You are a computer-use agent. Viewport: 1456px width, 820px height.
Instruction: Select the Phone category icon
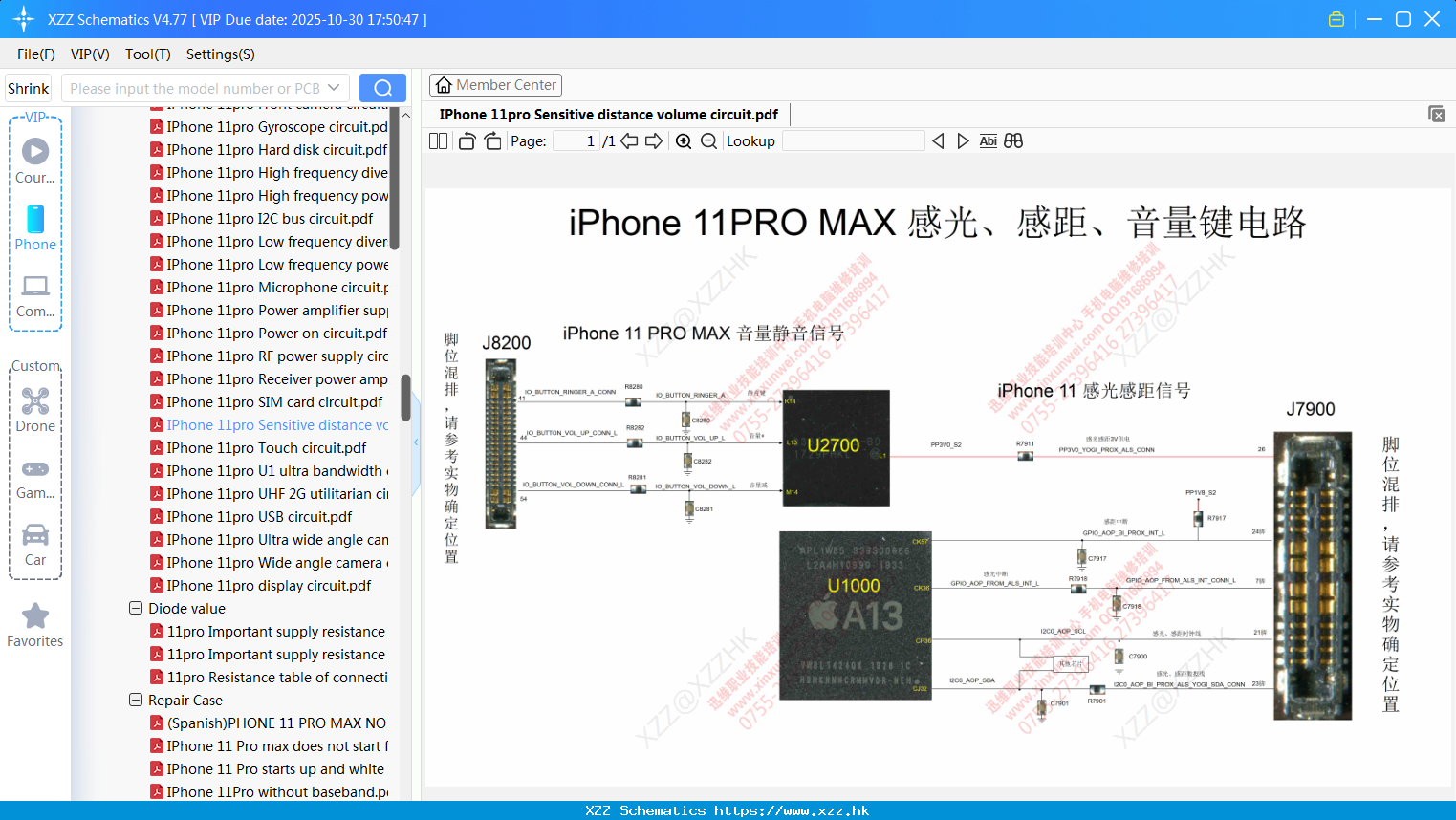35,228
